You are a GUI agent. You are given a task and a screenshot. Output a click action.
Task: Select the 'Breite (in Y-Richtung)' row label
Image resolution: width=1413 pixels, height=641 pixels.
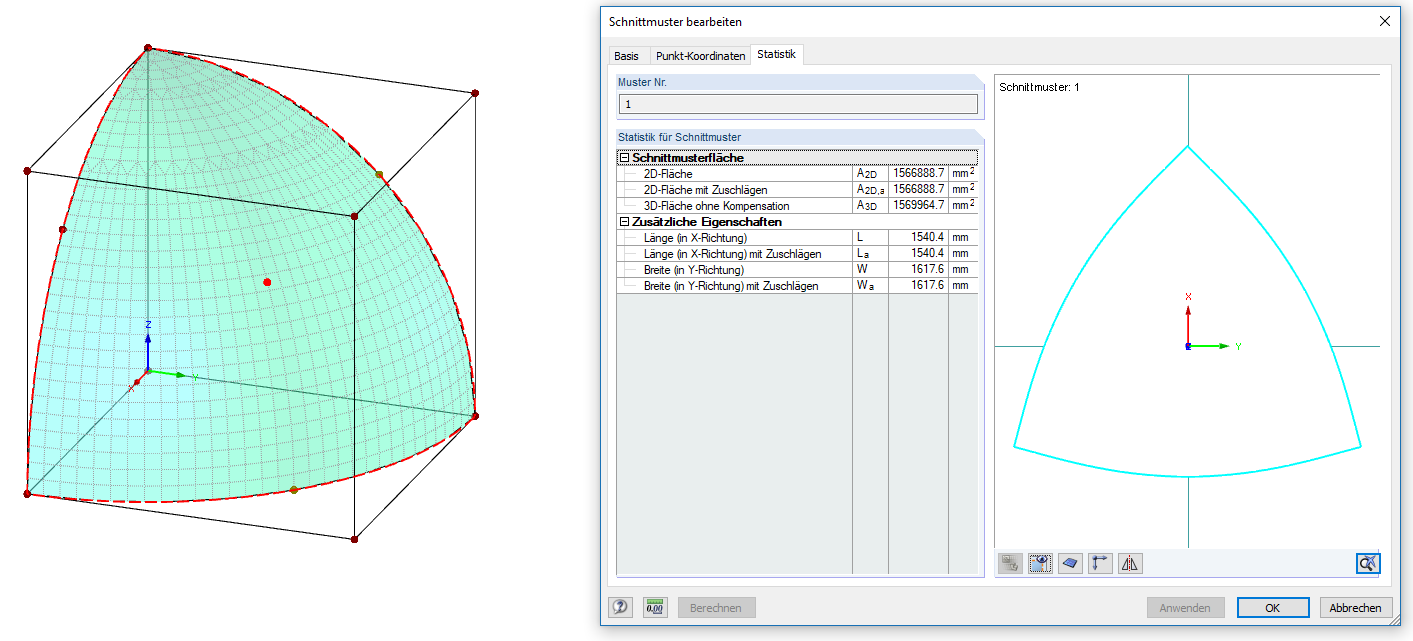click(694, 270)
